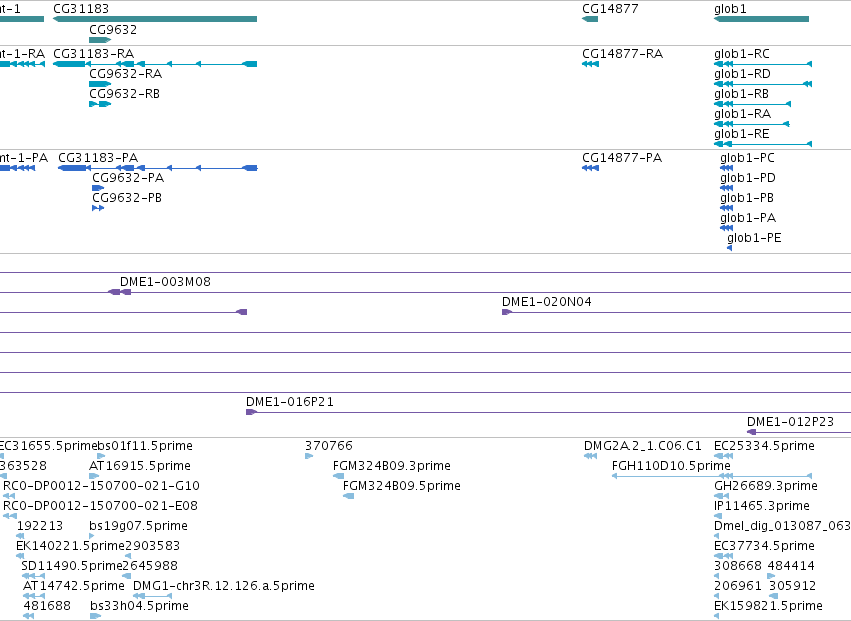Select EST EK159821.5prime
This screenshot has width=851, height=621.
tap(769, 606)
